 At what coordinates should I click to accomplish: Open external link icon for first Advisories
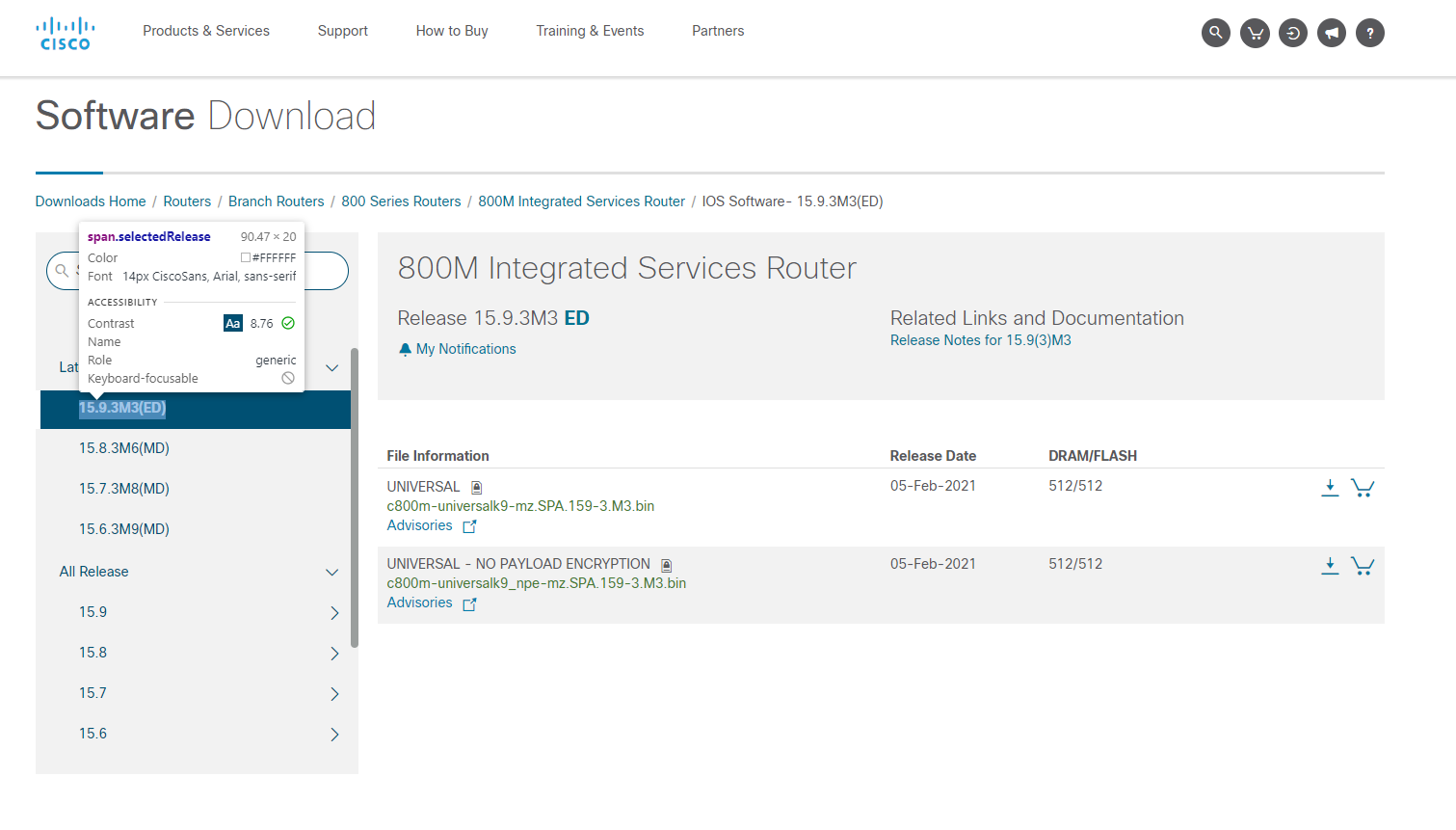pyautogui.click(x=469, y=526)
